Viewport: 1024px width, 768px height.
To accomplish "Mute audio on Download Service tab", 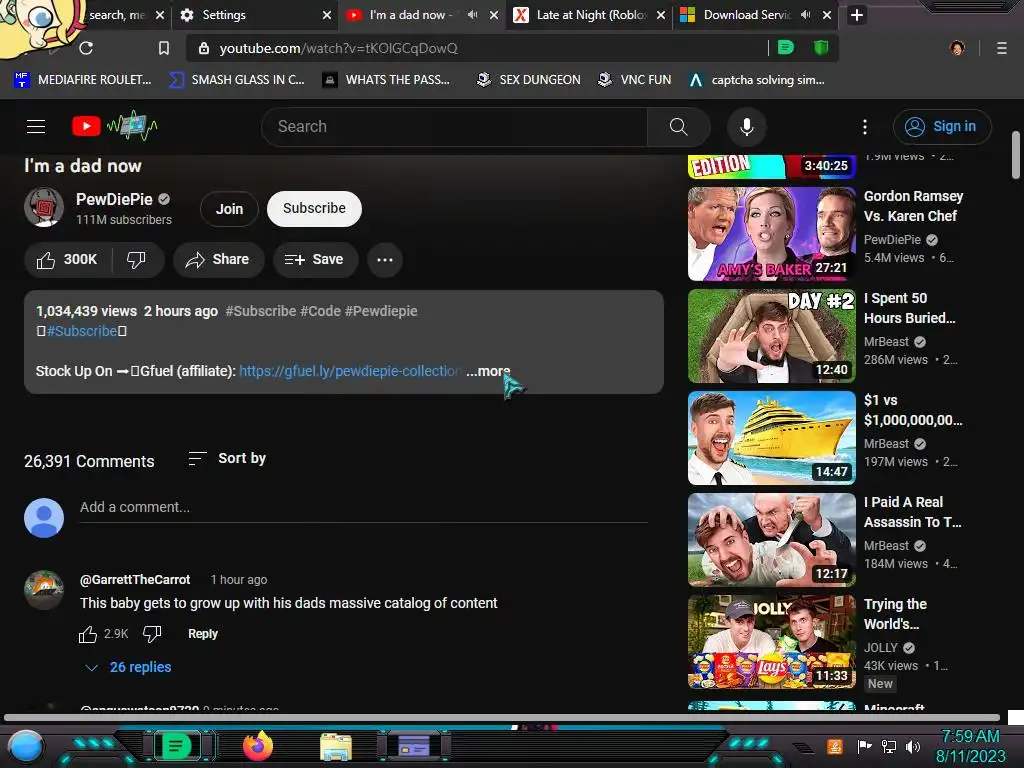I will 805,15.
